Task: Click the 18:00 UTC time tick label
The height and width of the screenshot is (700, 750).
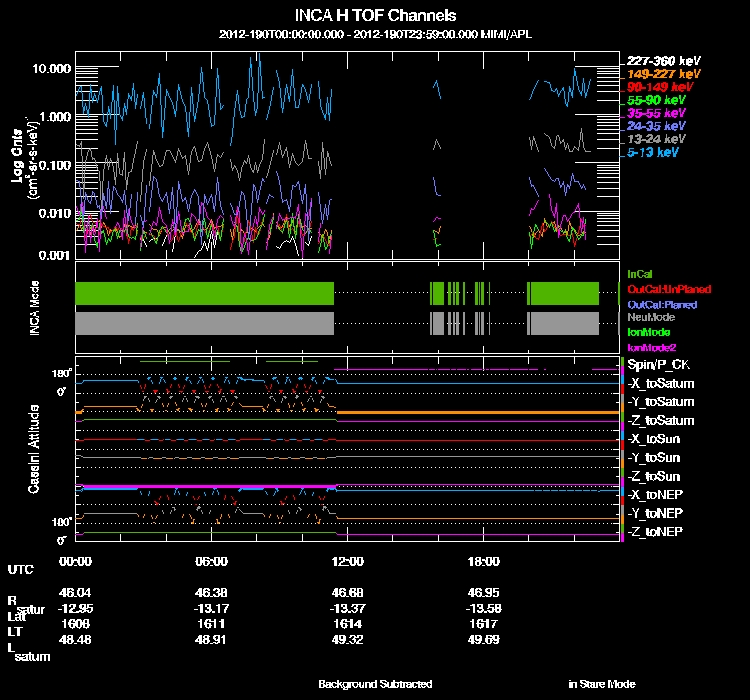Action: tap(481, 561)
